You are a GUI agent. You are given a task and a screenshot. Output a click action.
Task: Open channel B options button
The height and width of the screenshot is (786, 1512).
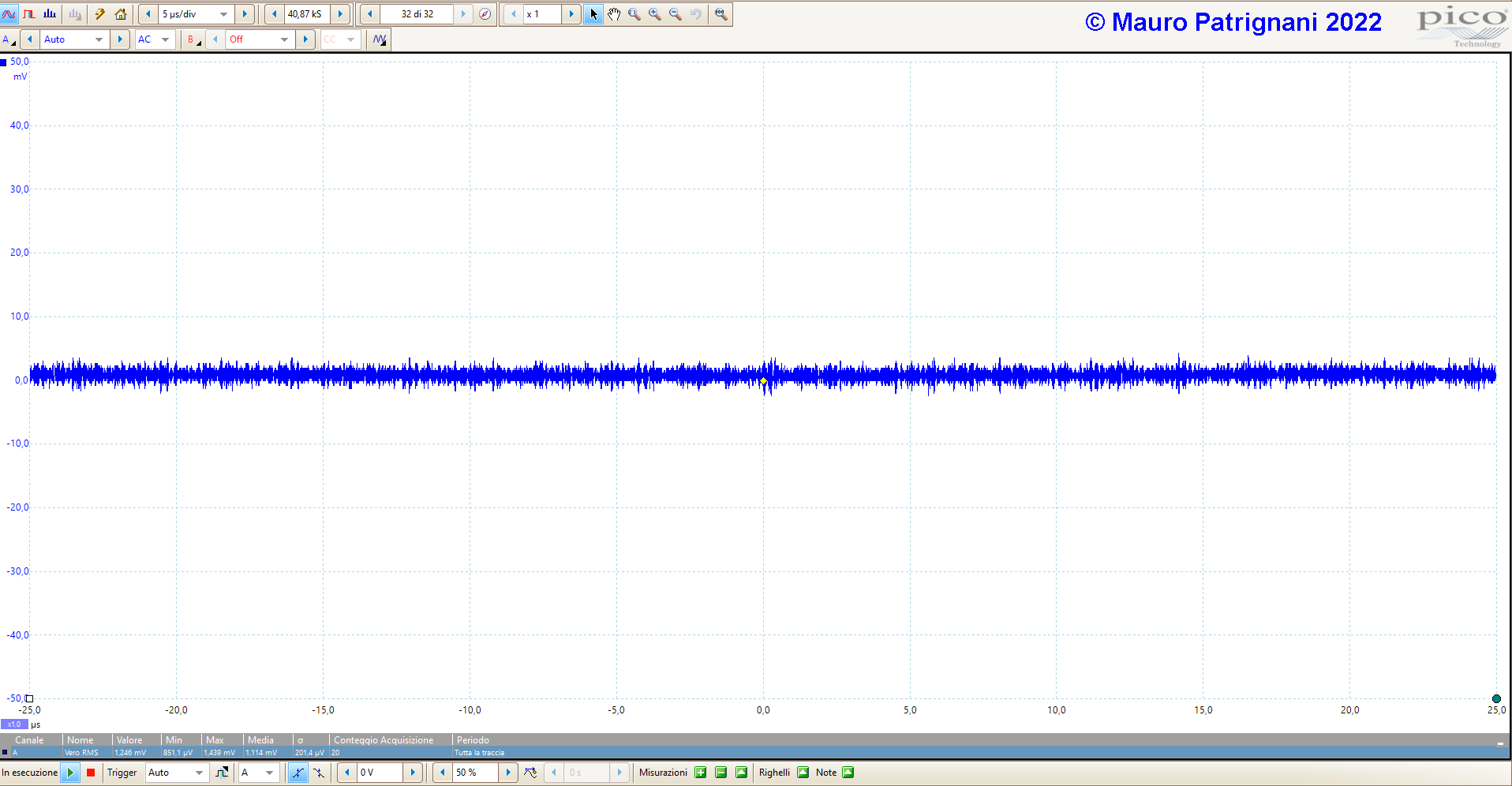(x=193, y=39)
